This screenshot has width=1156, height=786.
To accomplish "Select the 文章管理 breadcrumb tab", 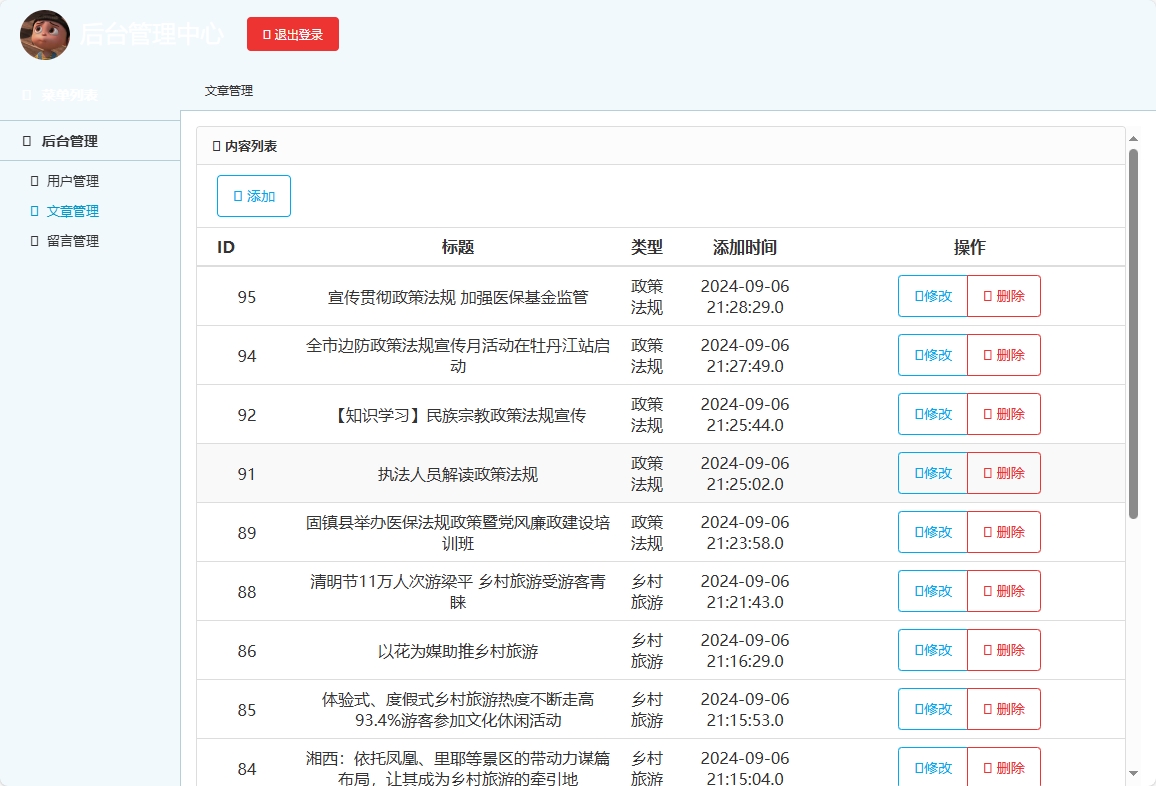I will tap(227, 90).
